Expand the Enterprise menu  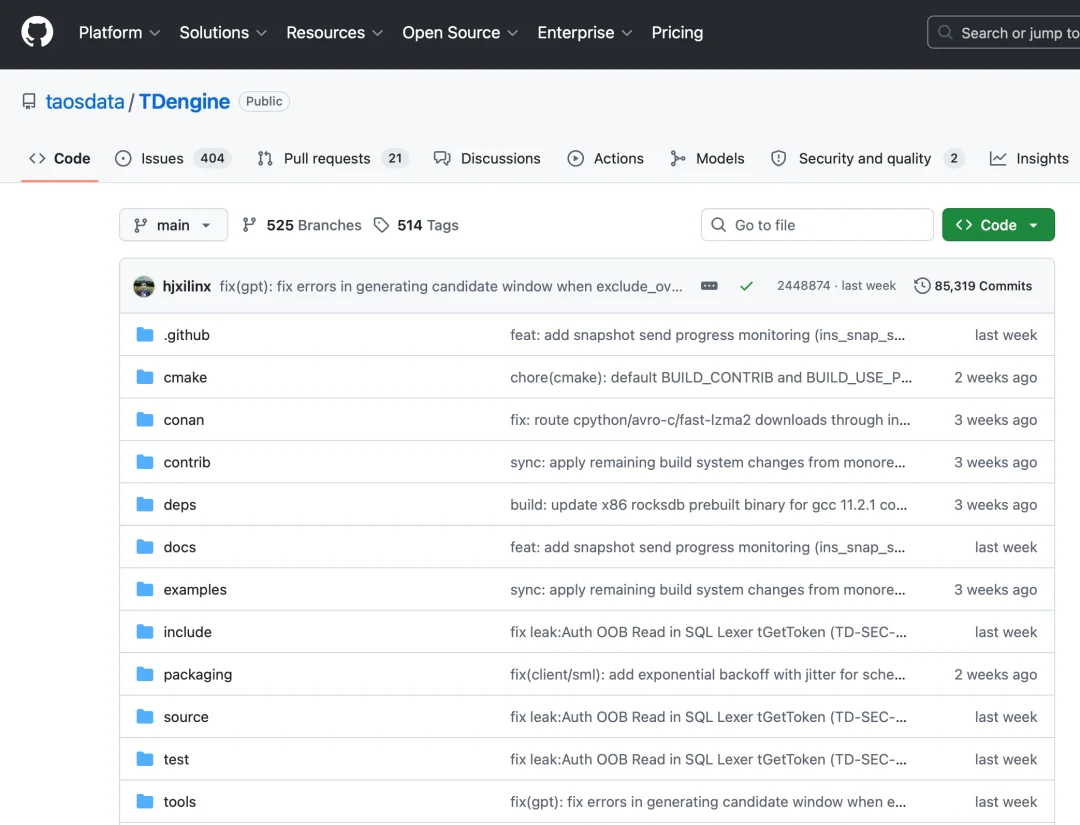pos(584,32)
